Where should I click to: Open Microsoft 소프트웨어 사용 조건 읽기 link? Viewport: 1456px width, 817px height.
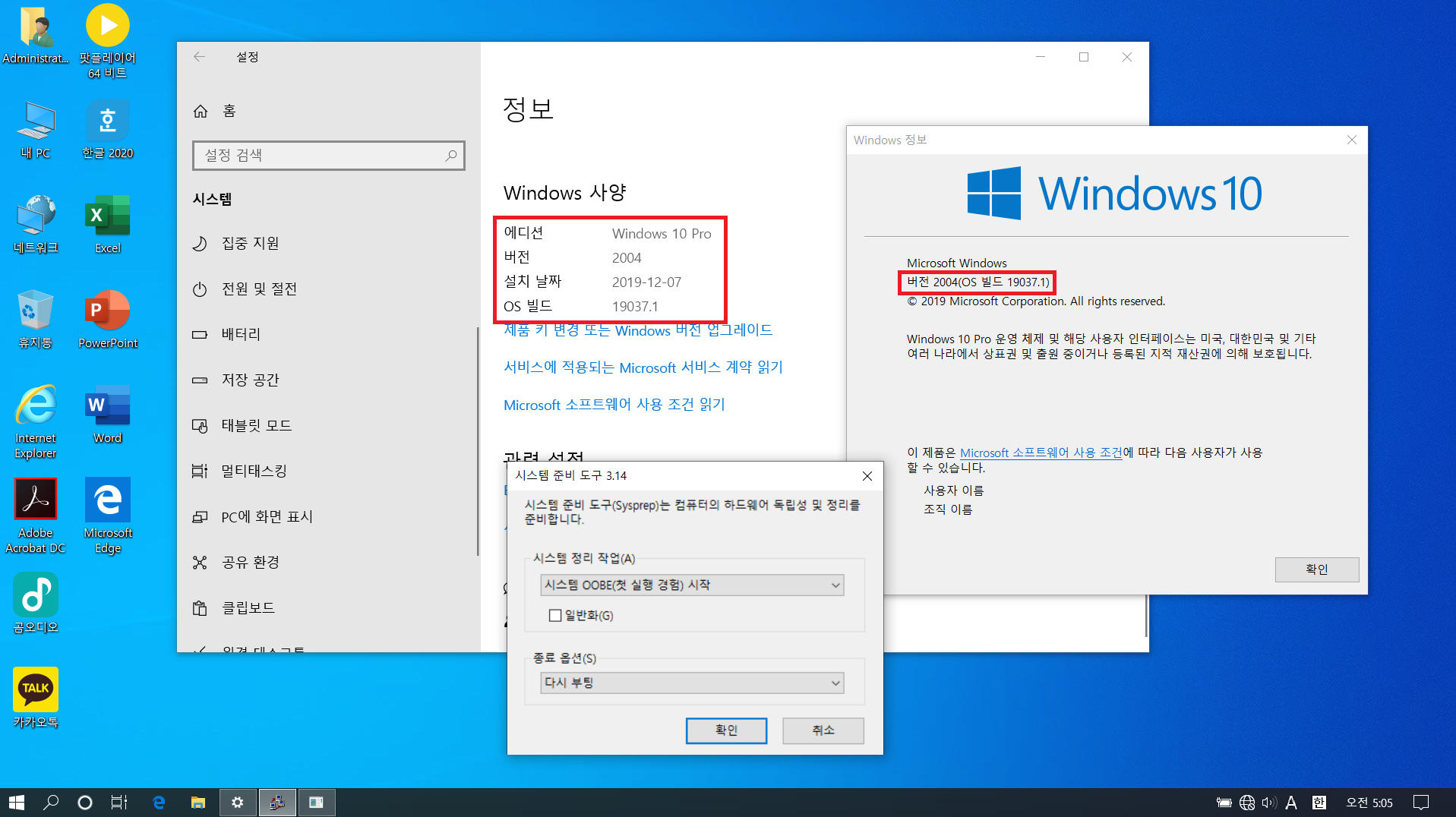coord(614,405)
